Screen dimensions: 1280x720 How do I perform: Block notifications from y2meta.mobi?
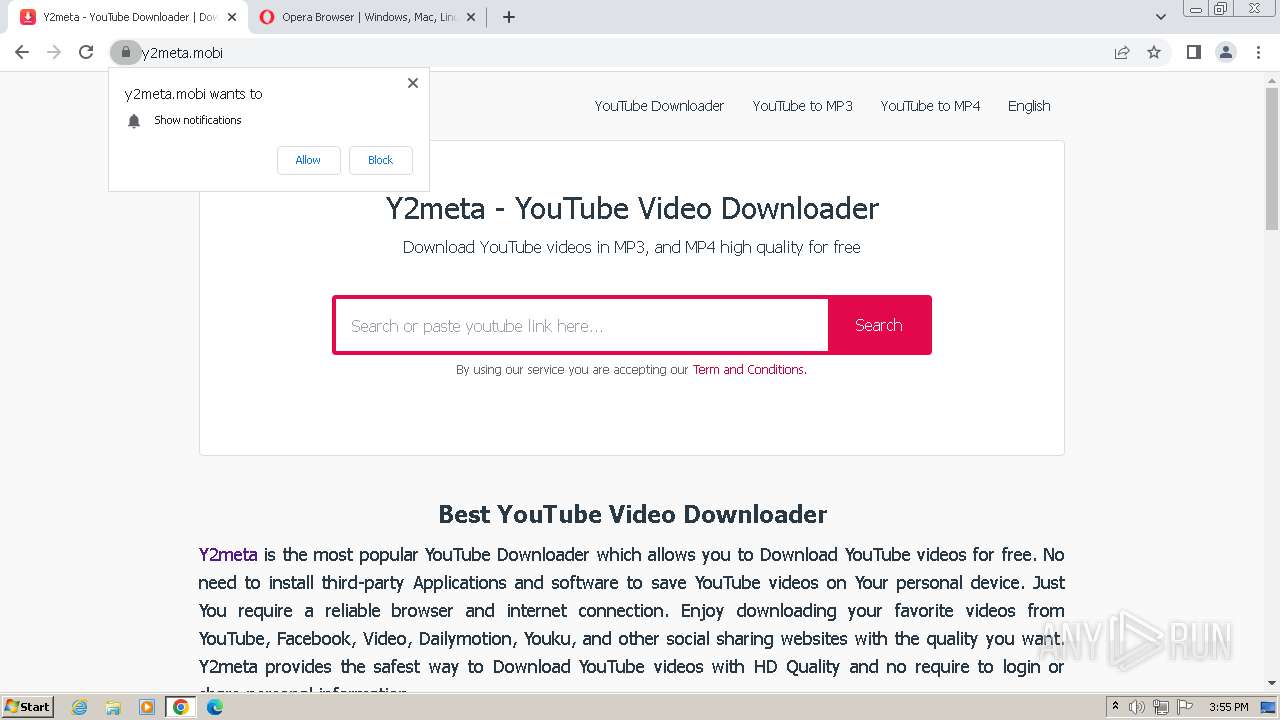(x=380, y=160)
